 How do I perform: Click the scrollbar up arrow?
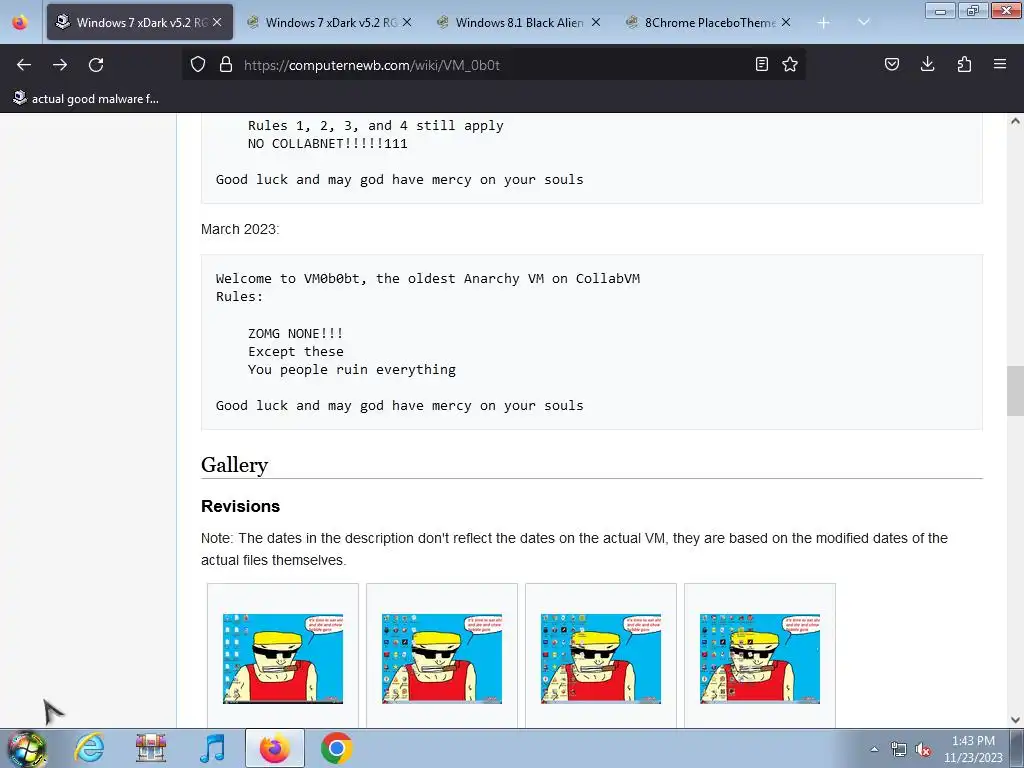1015,121
